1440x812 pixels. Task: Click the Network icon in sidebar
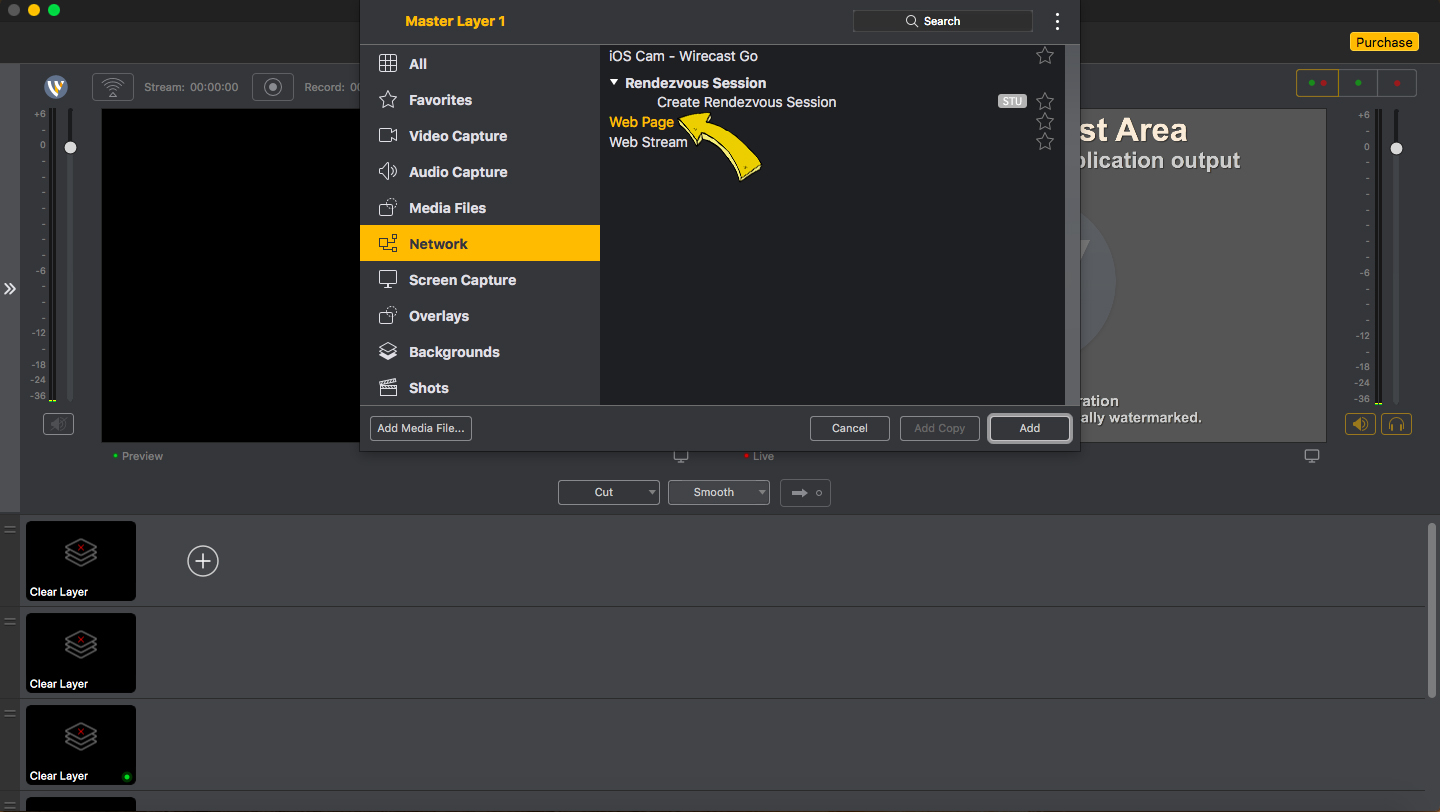click(x=388, y=244)
